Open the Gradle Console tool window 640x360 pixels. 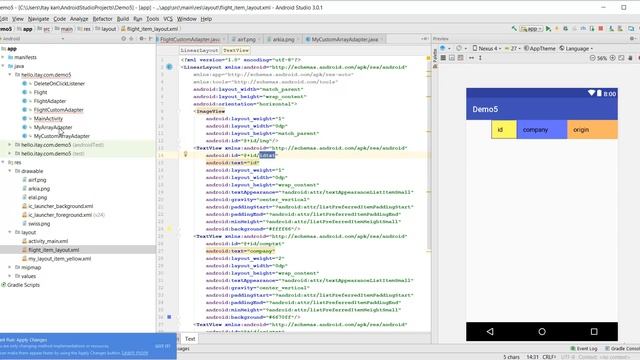(622, 349)
